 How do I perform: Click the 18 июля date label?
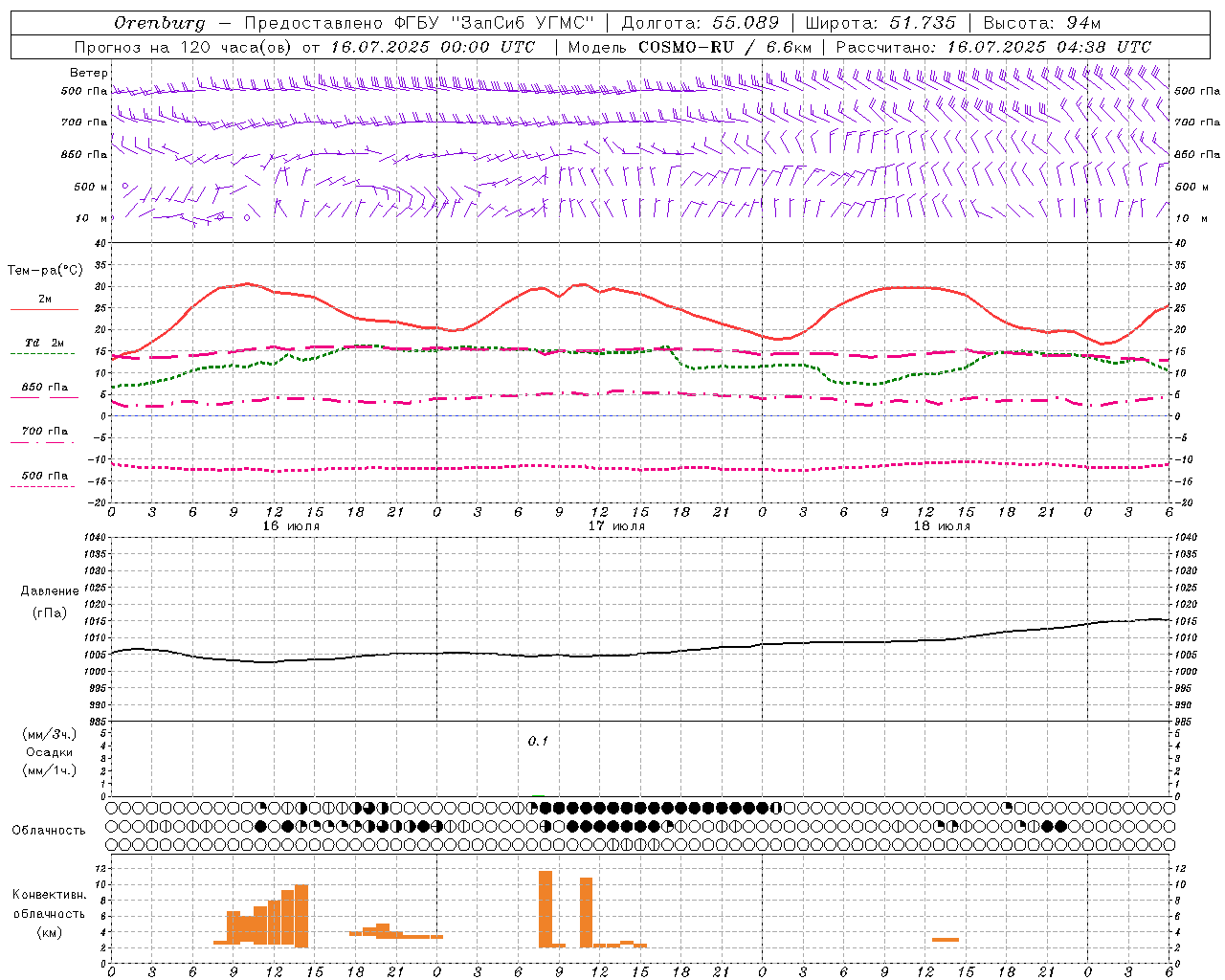(x=942, y=526)
